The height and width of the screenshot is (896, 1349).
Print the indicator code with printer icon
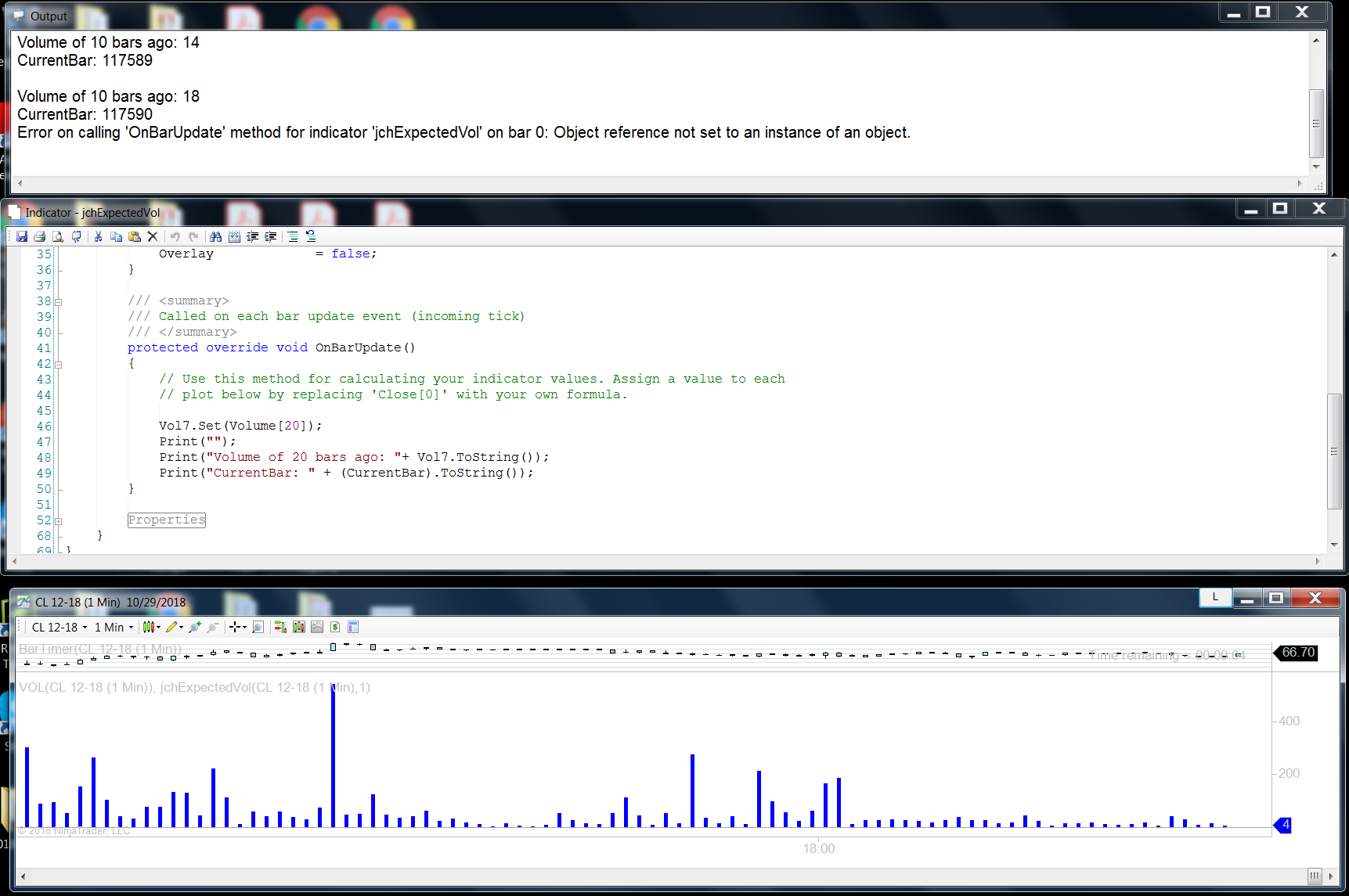(39, 236)
